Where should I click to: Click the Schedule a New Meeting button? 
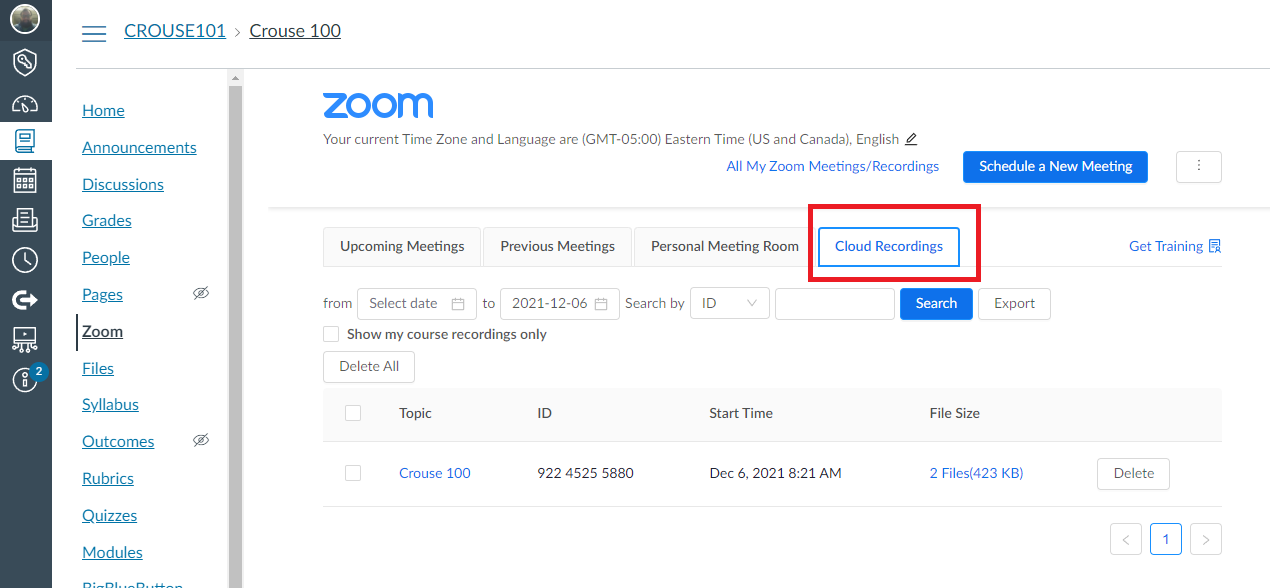click(x=1055, y=167)
